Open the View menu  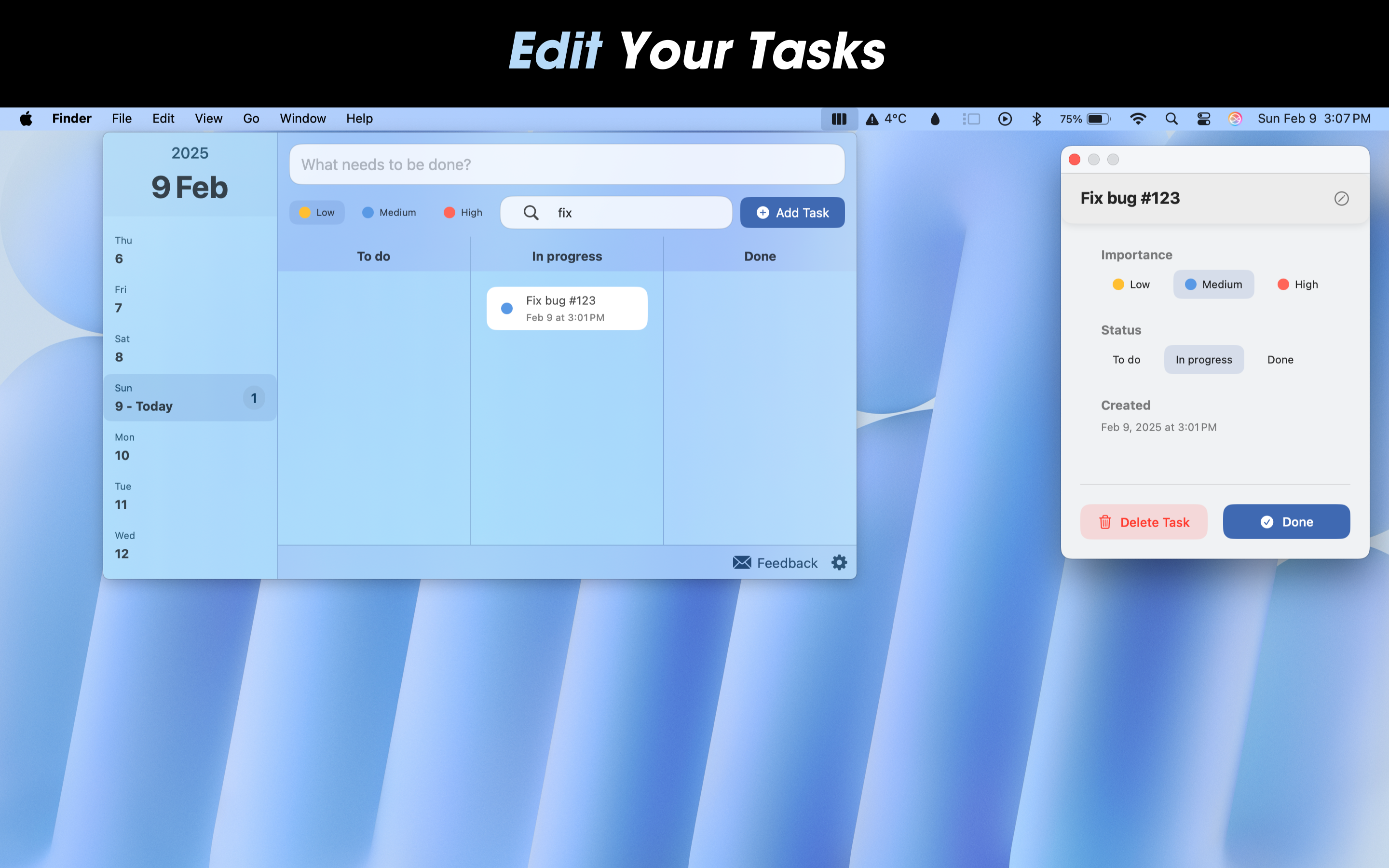tap(208, 119)
